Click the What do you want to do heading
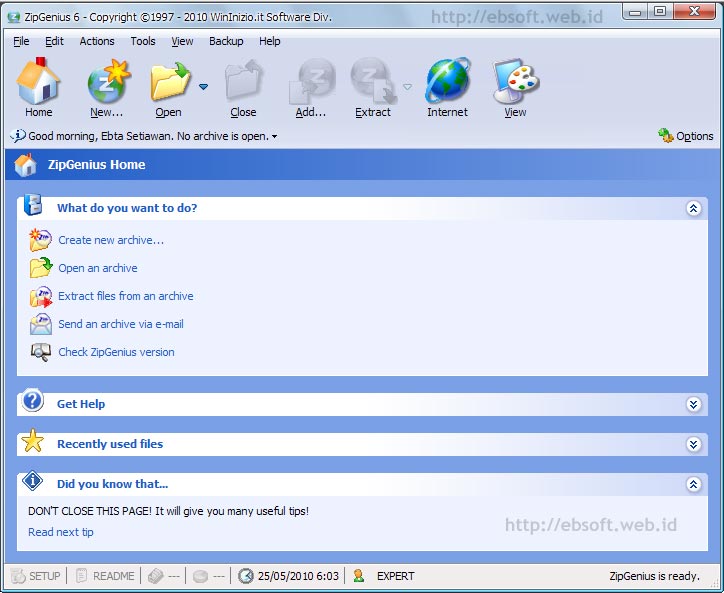 tap(127, 208)
